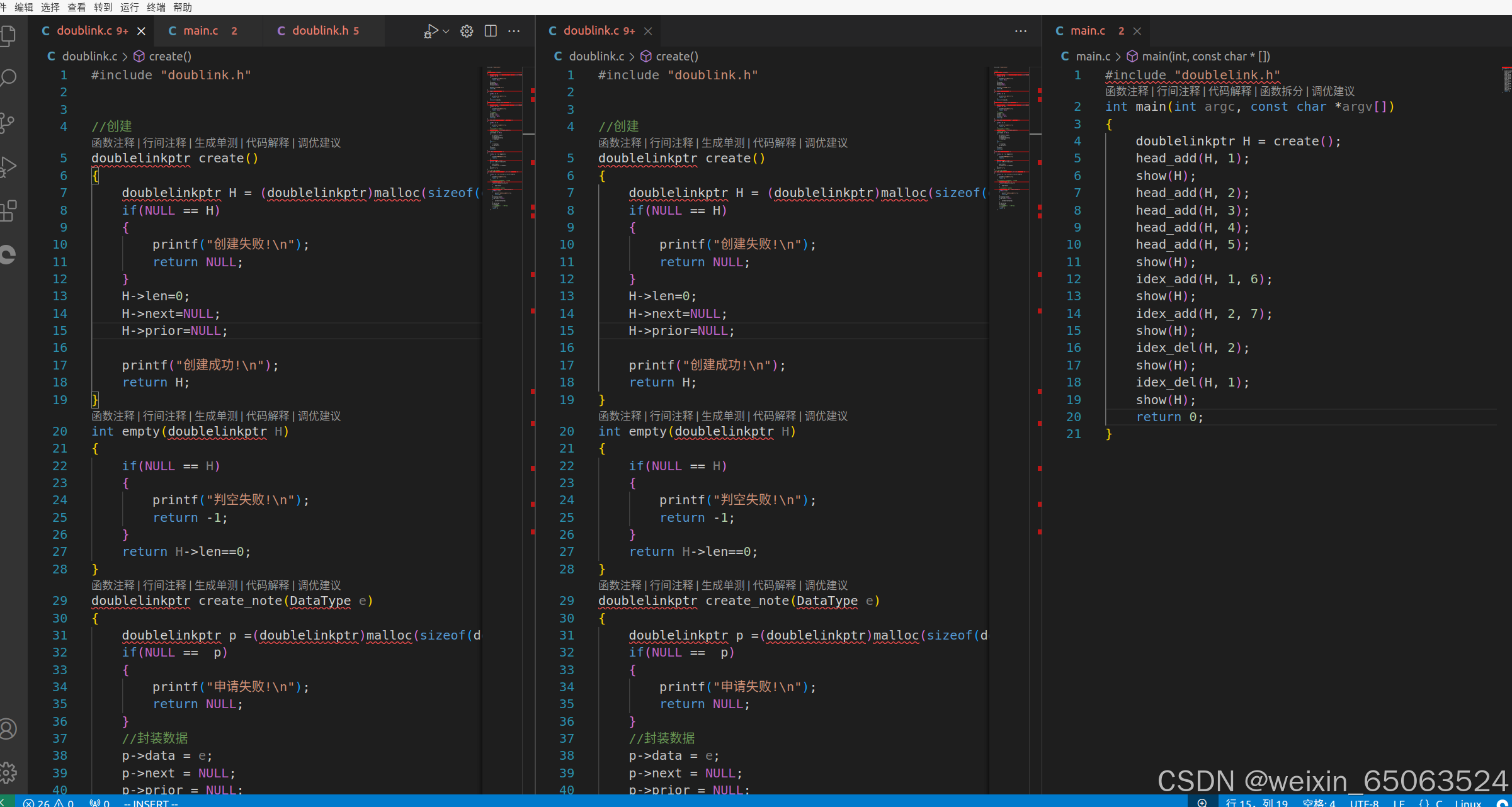Screen dimensions: 1512x807
Task: Open the 终端 menu
Action: [x=156, y=7]
